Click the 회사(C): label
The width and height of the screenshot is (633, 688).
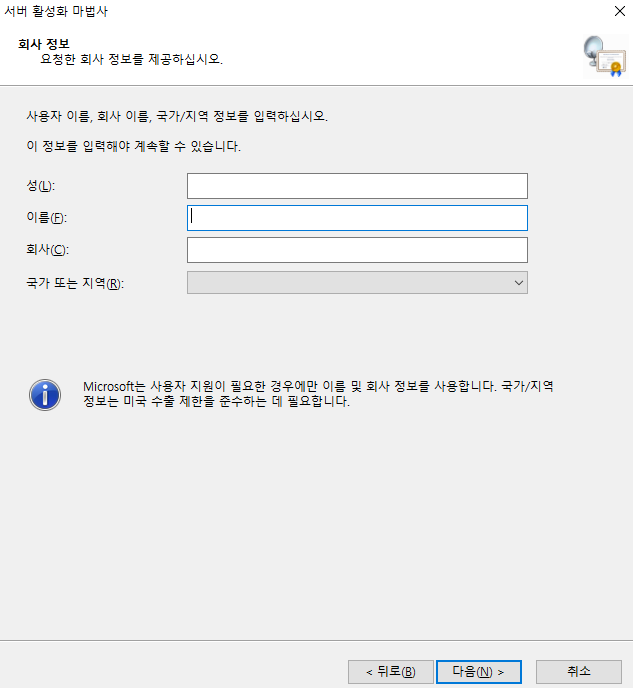47,250
